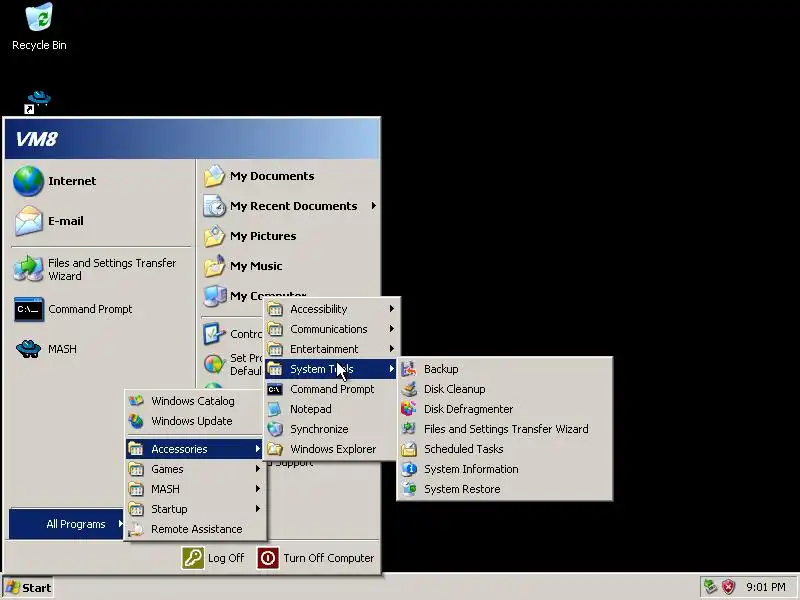The height and width of the screenshot is (600, 800).
Task: Select the Accessories folder in All Programs
Action: click(x=194, y=449)
